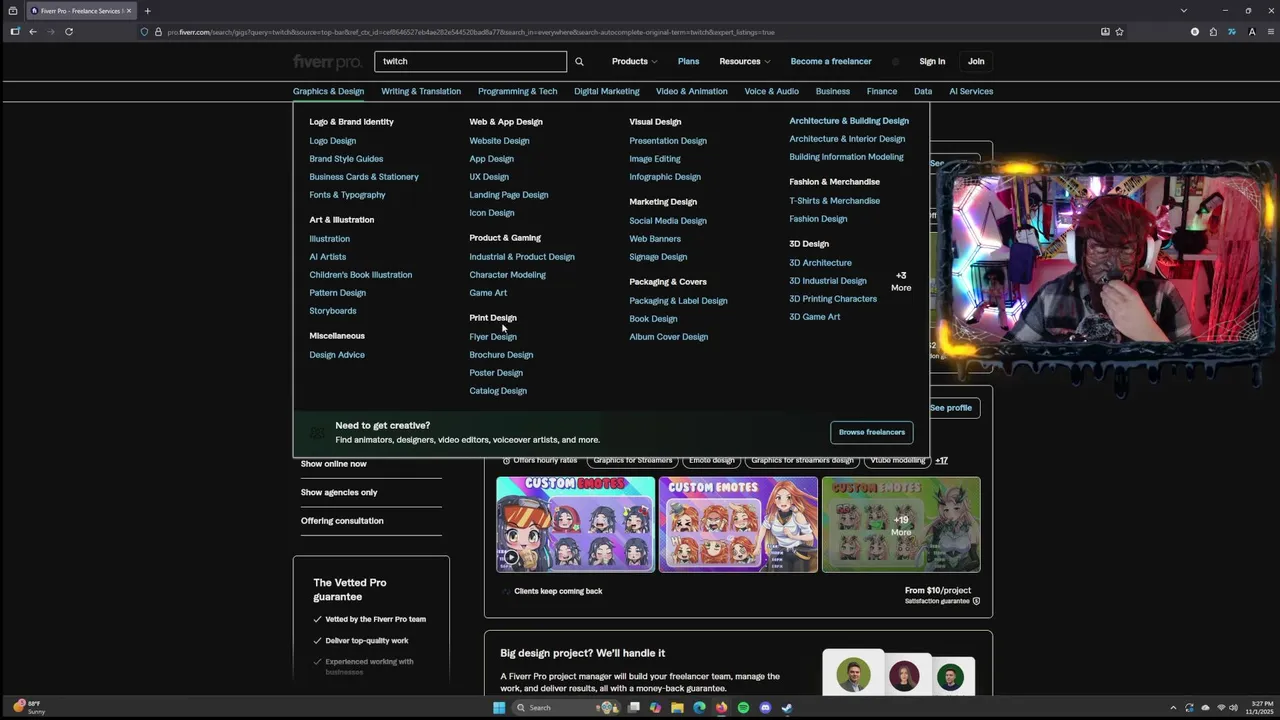Viewport: 1280px width, 720px height.
Task: Open the Graphics & Design category tab
Action: click(328, 91)
